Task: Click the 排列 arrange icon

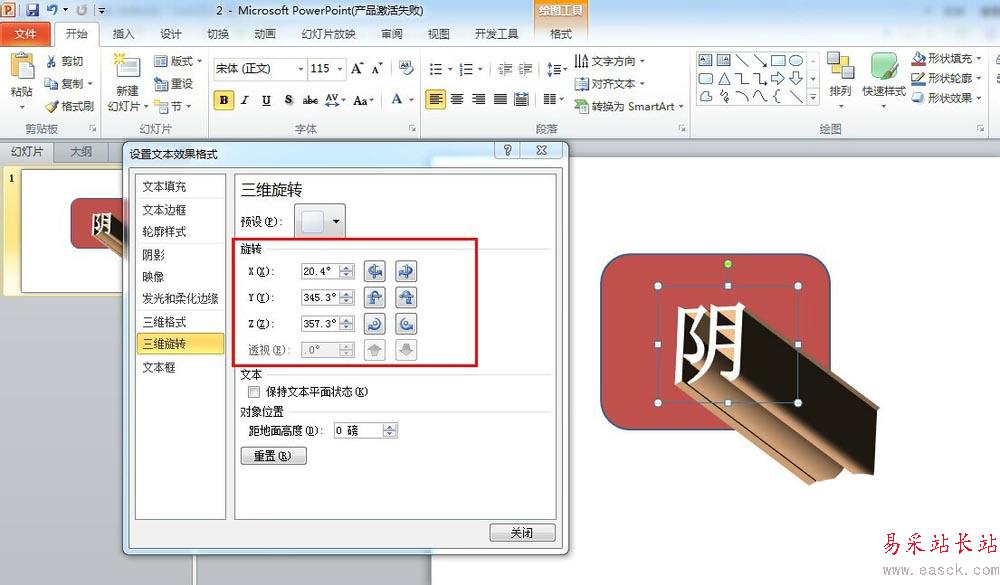Action: click(x=841, y=67)
